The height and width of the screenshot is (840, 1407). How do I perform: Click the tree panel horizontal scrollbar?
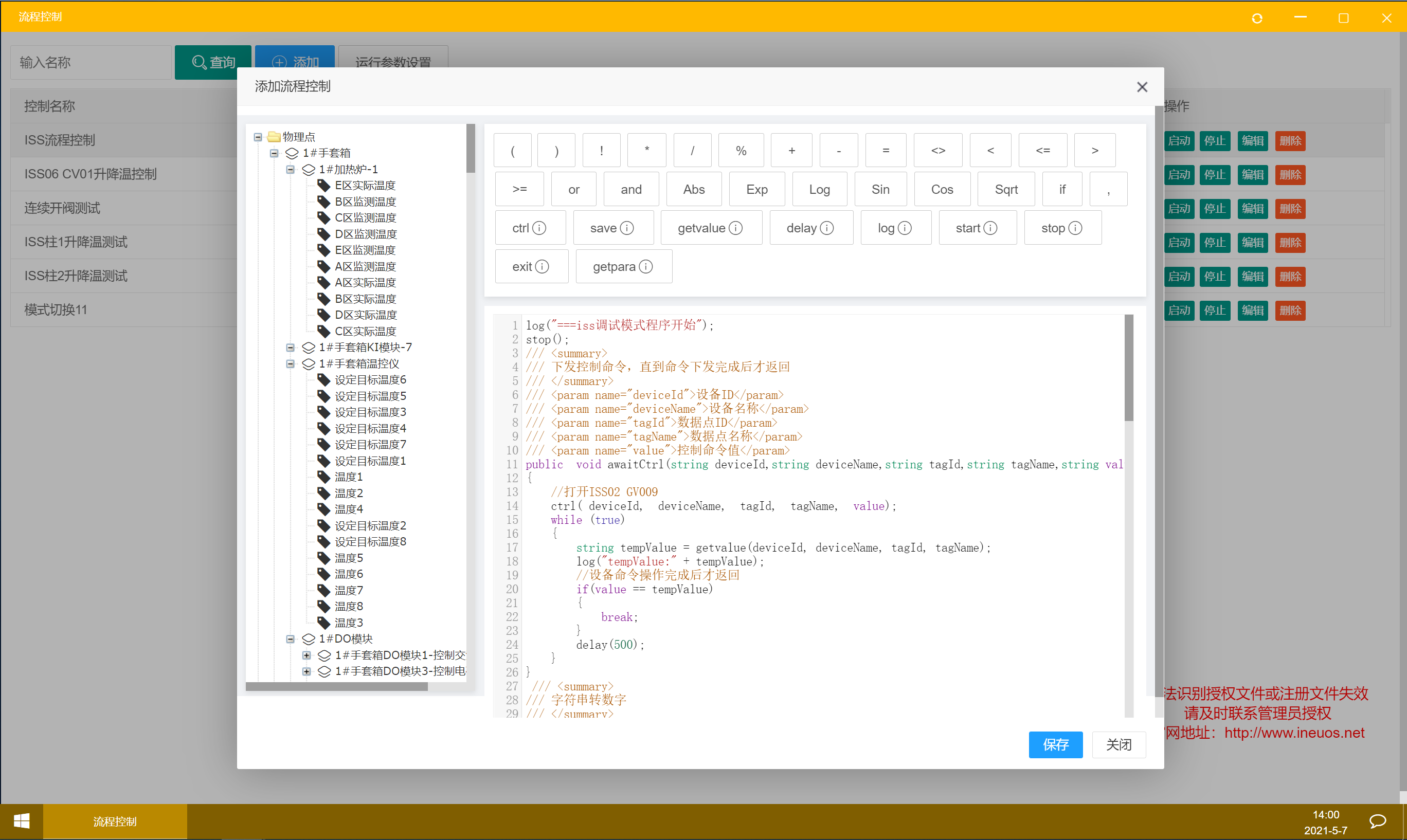point(336,687)
